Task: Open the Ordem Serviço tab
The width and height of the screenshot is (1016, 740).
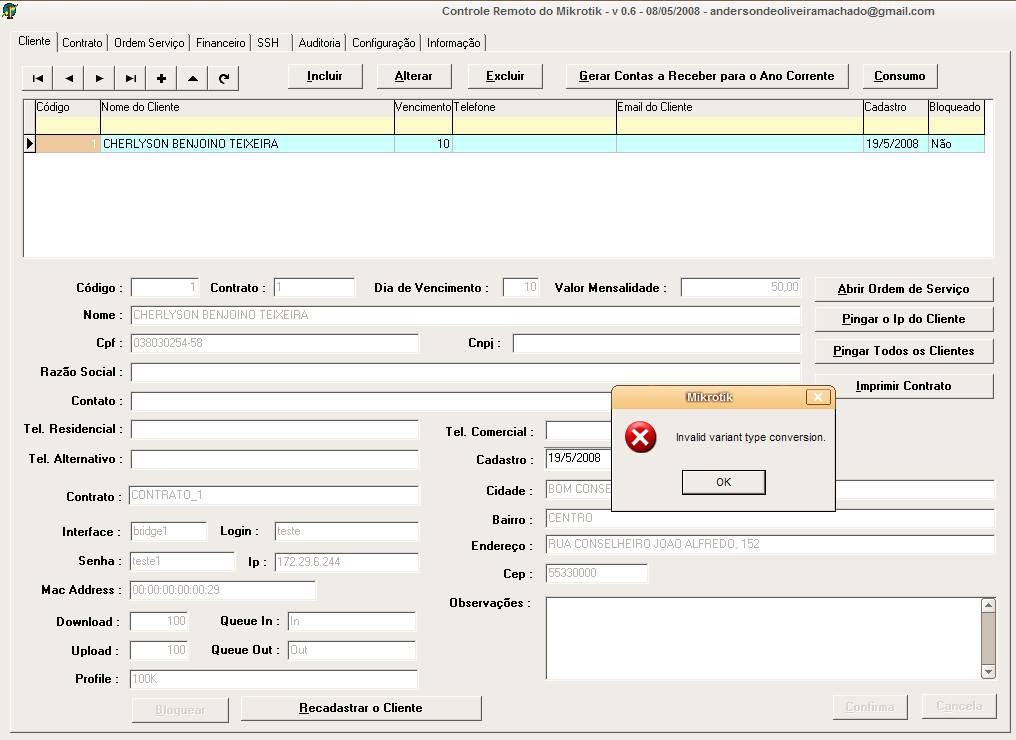Action: click(x=149, y=43)
